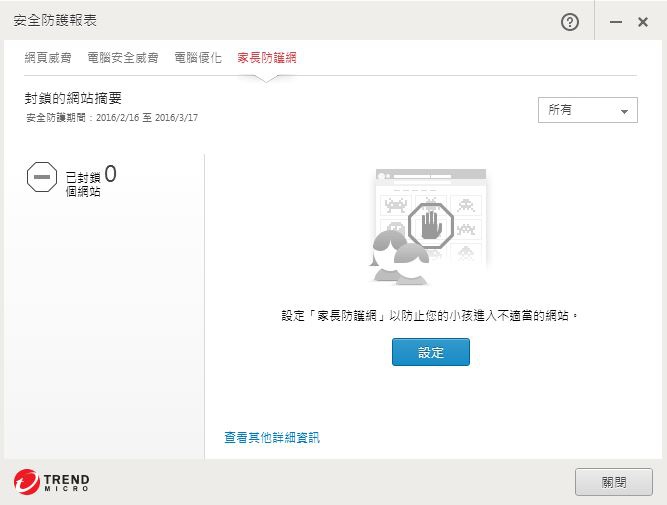Open the help question mark icon
This screenshot has width=667, height=505.
(570, 22)
